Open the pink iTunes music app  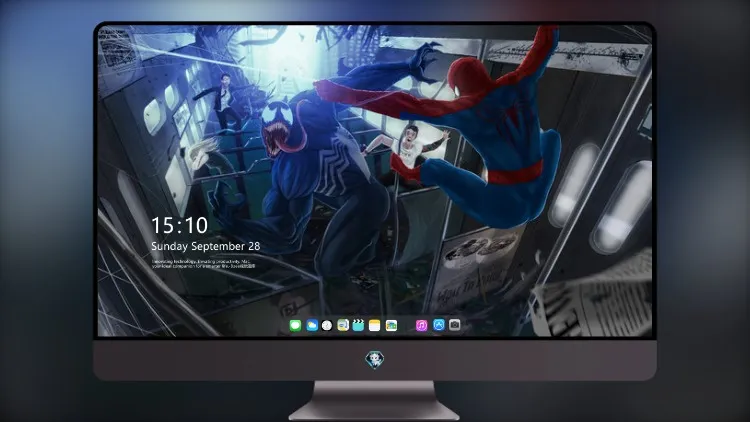tap(421, 326)
